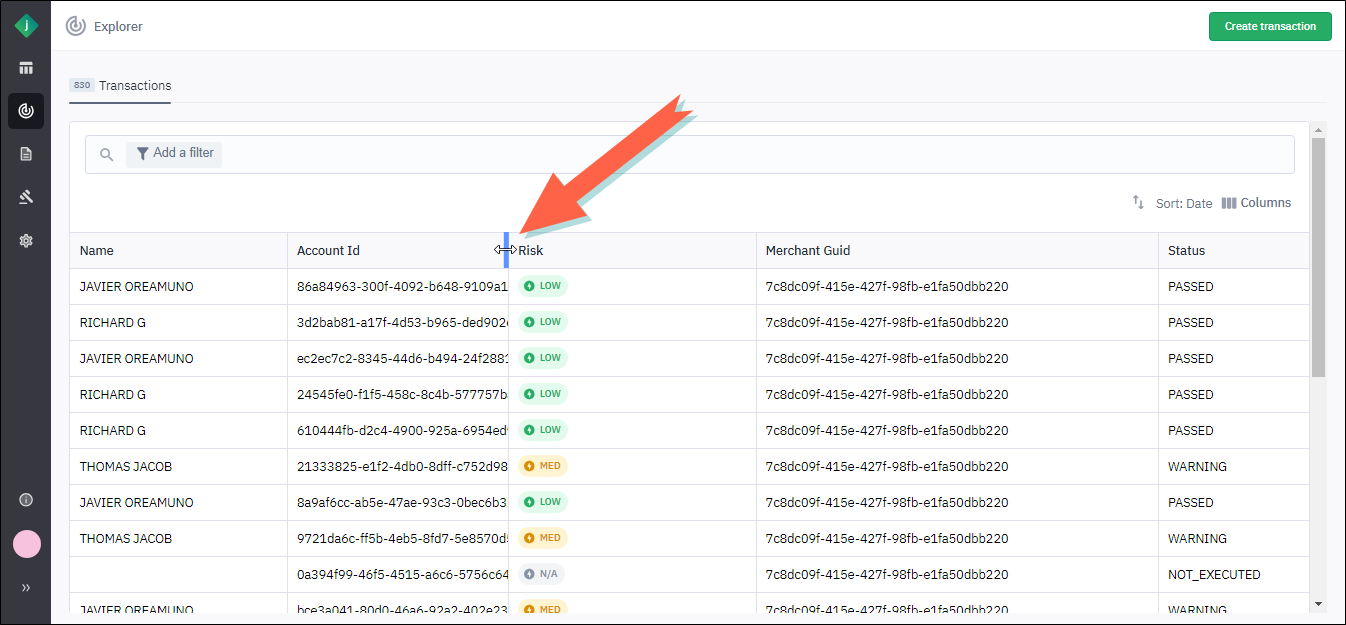Screen dimensions: 1346x625
Task: Open the table dashboard sidebar icon
Action: [x=26, y=68]
